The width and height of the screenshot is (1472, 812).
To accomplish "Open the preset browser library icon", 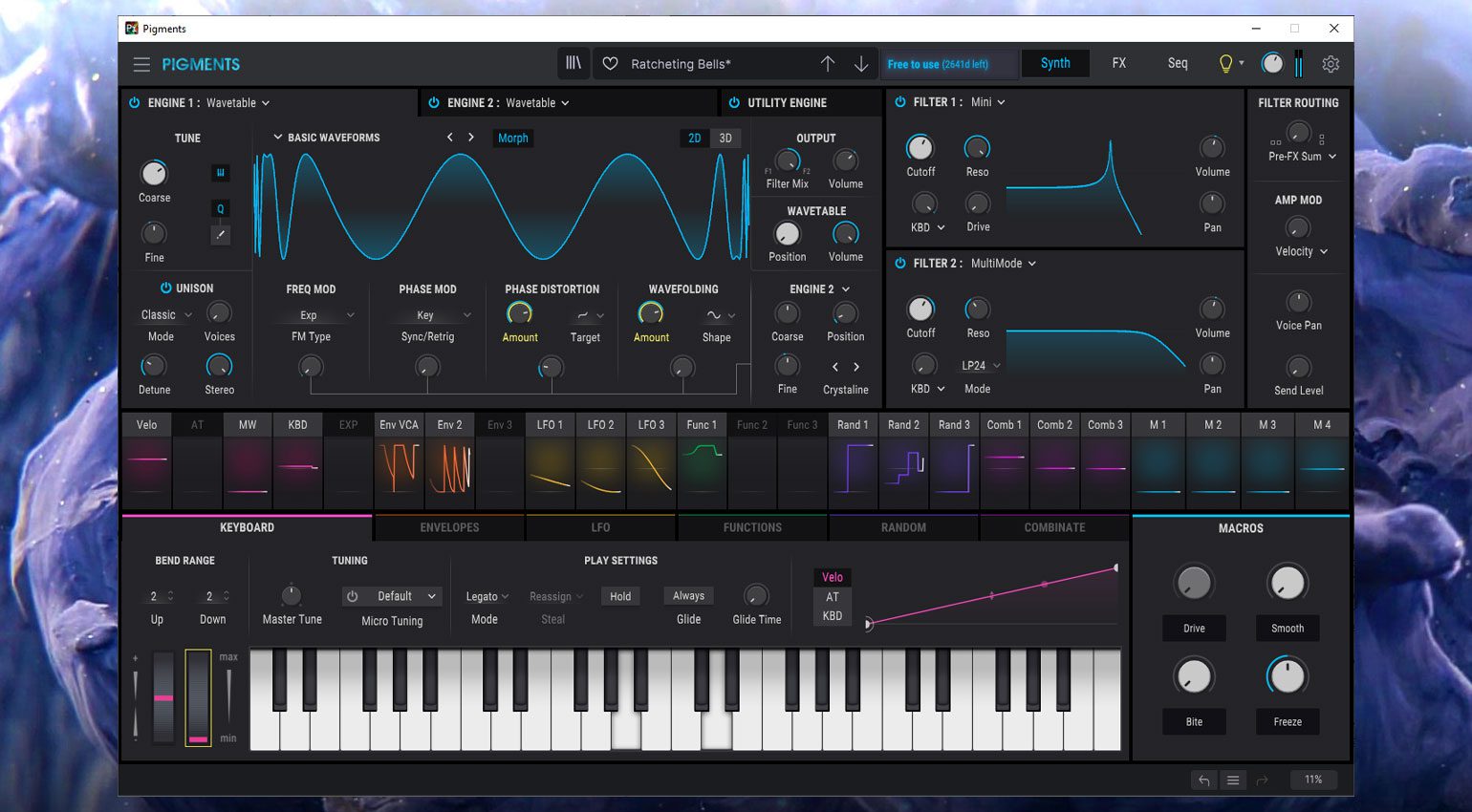I will pyautogui.click(x=574, y=63).
